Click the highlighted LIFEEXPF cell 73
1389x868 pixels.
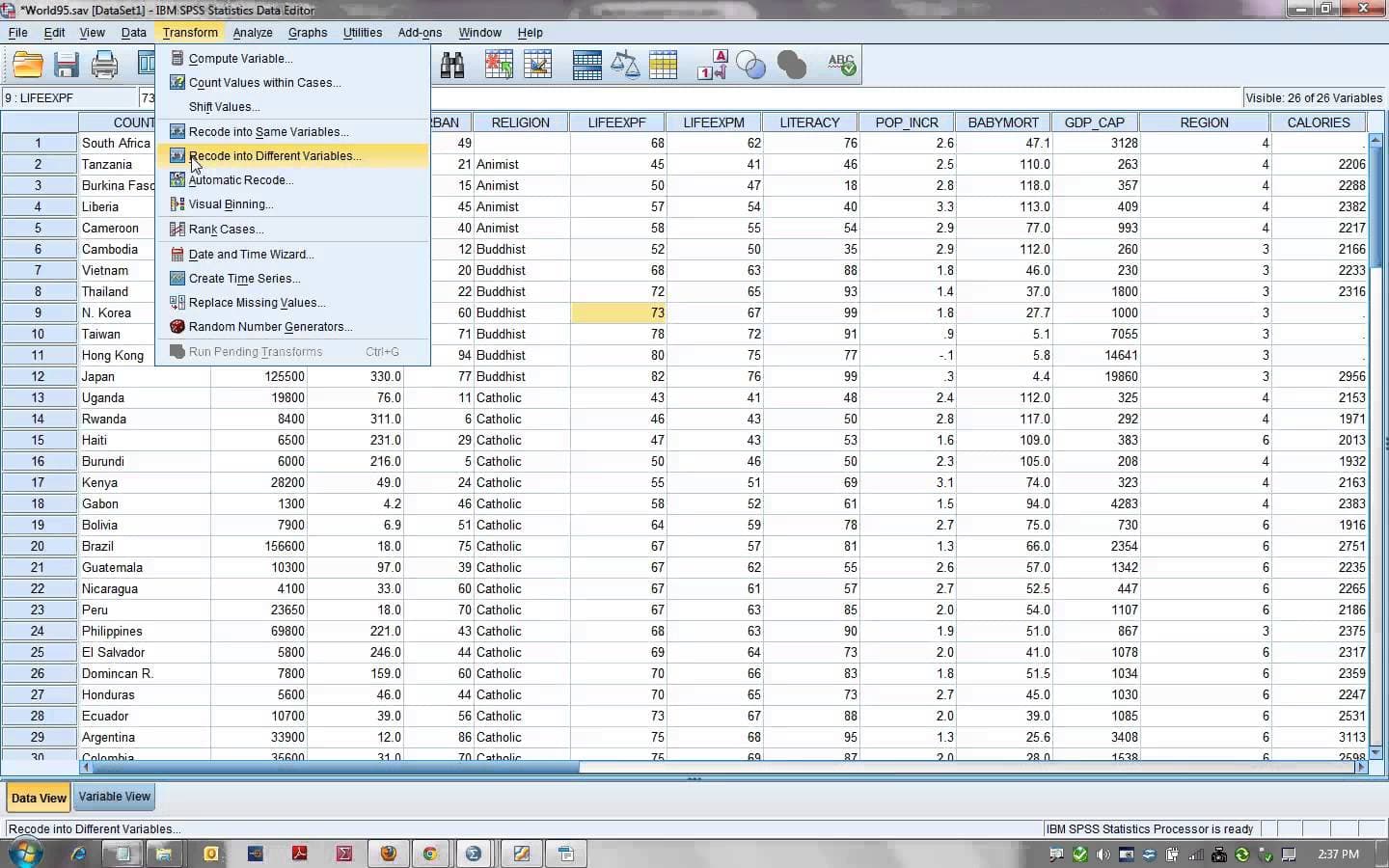(x=618, y=312)
